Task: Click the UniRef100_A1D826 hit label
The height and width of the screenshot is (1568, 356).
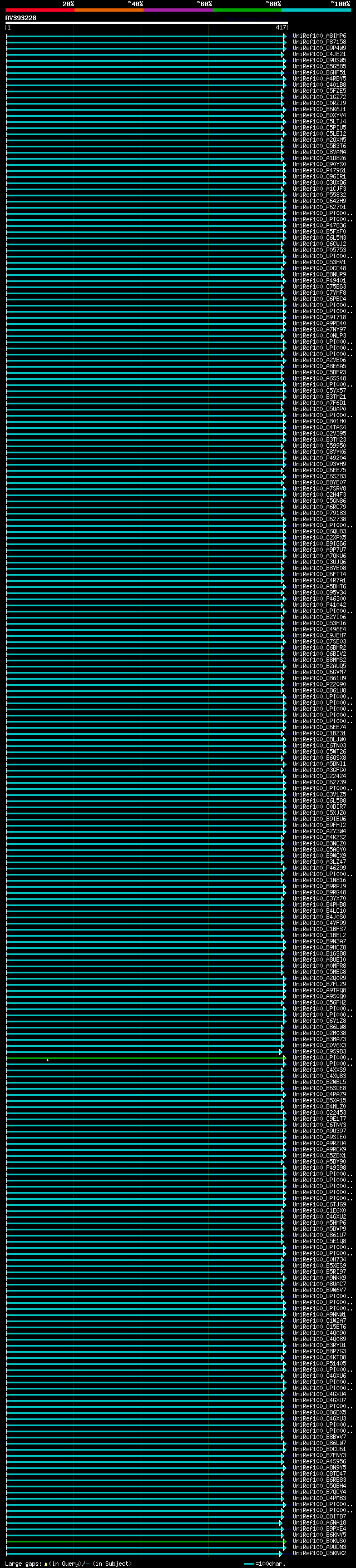Action: click(319, 159)
